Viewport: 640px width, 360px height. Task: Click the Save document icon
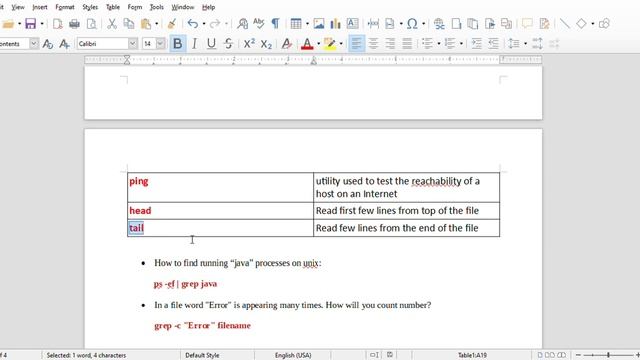31,24
